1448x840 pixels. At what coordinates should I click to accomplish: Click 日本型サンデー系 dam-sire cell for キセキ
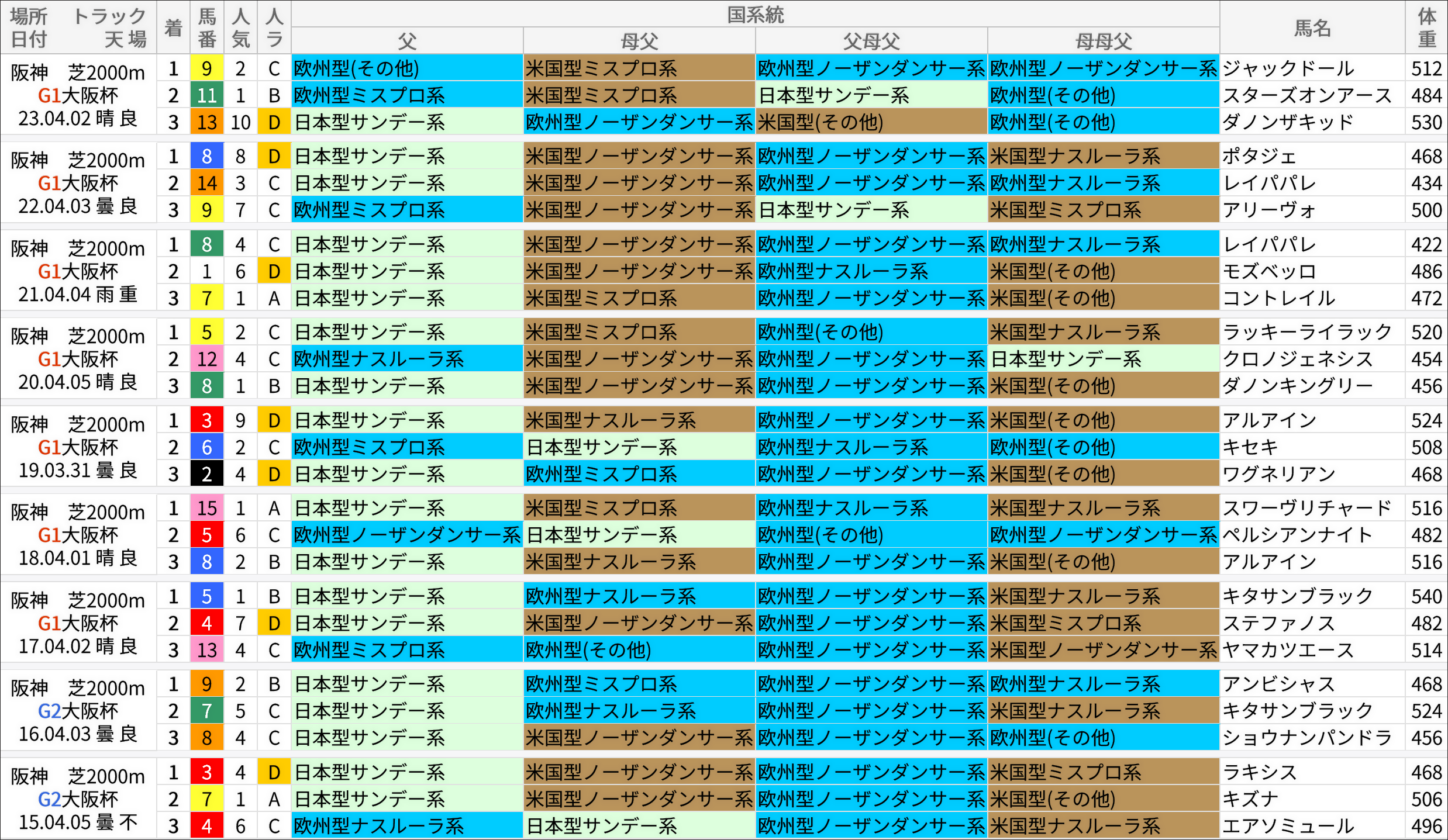coord(639,448)
